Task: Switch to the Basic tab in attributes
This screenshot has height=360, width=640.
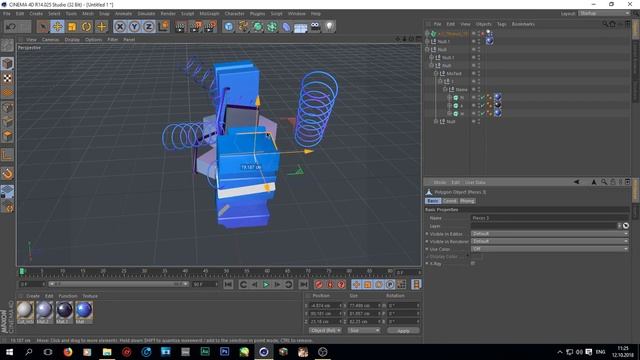Action: [433, 201]
